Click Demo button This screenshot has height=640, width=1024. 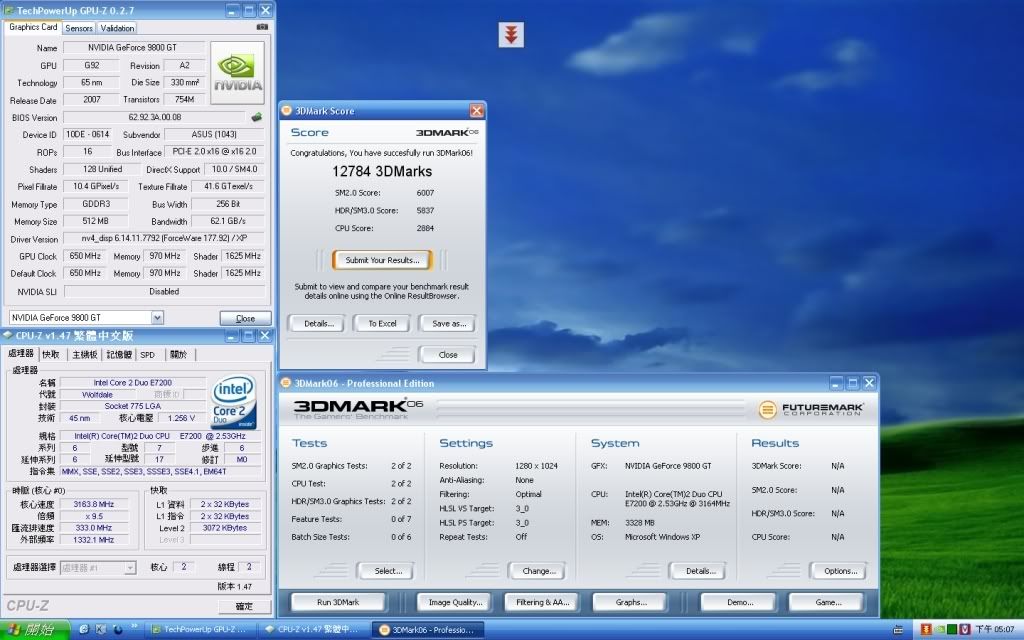(x=739, y=602)
